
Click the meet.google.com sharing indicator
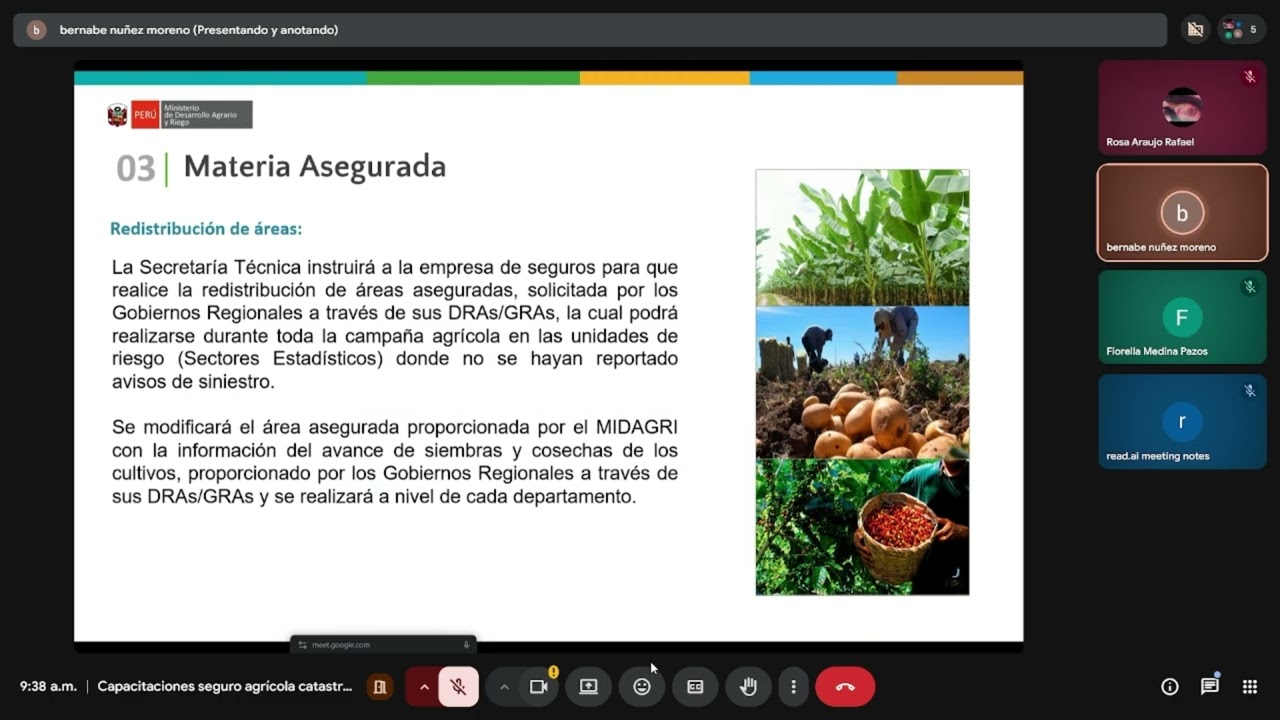tap(383, 645)
